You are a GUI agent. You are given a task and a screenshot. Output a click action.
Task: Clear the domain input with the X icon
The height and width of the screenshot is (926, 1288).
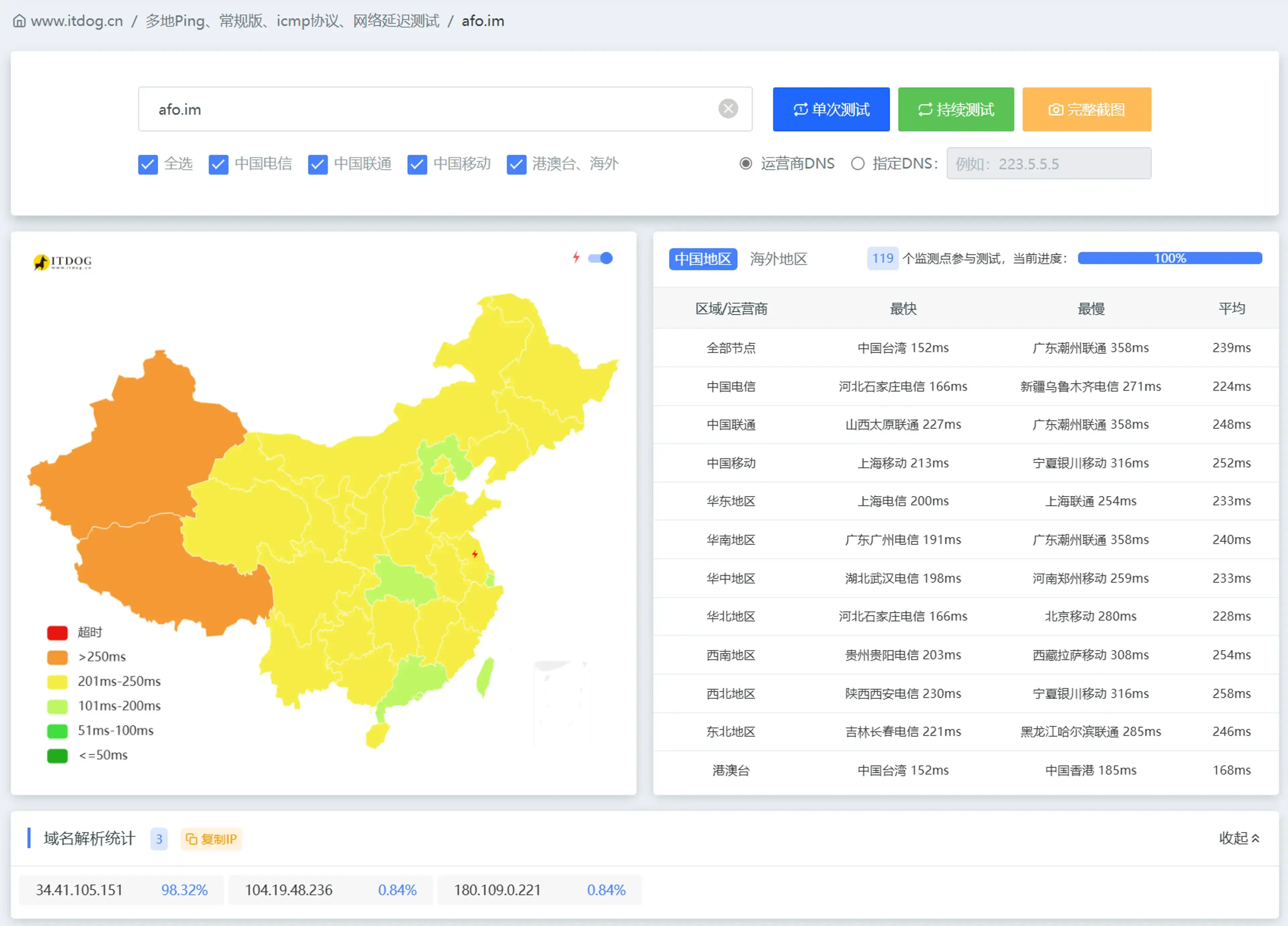pos(728,108)
